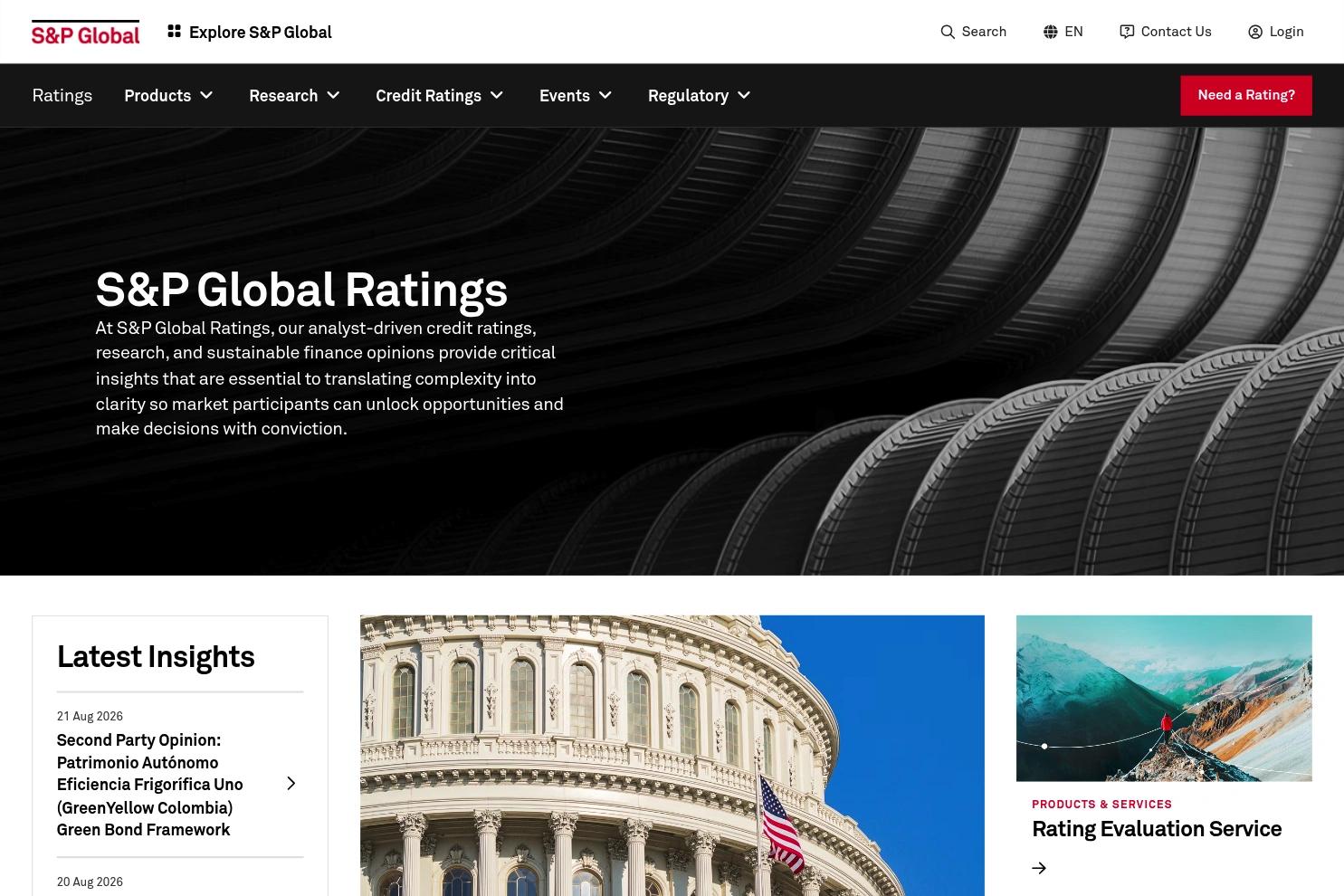Click the Products & Services category label
This screenshot has height=896, width=1344.
coord(1101,804)
